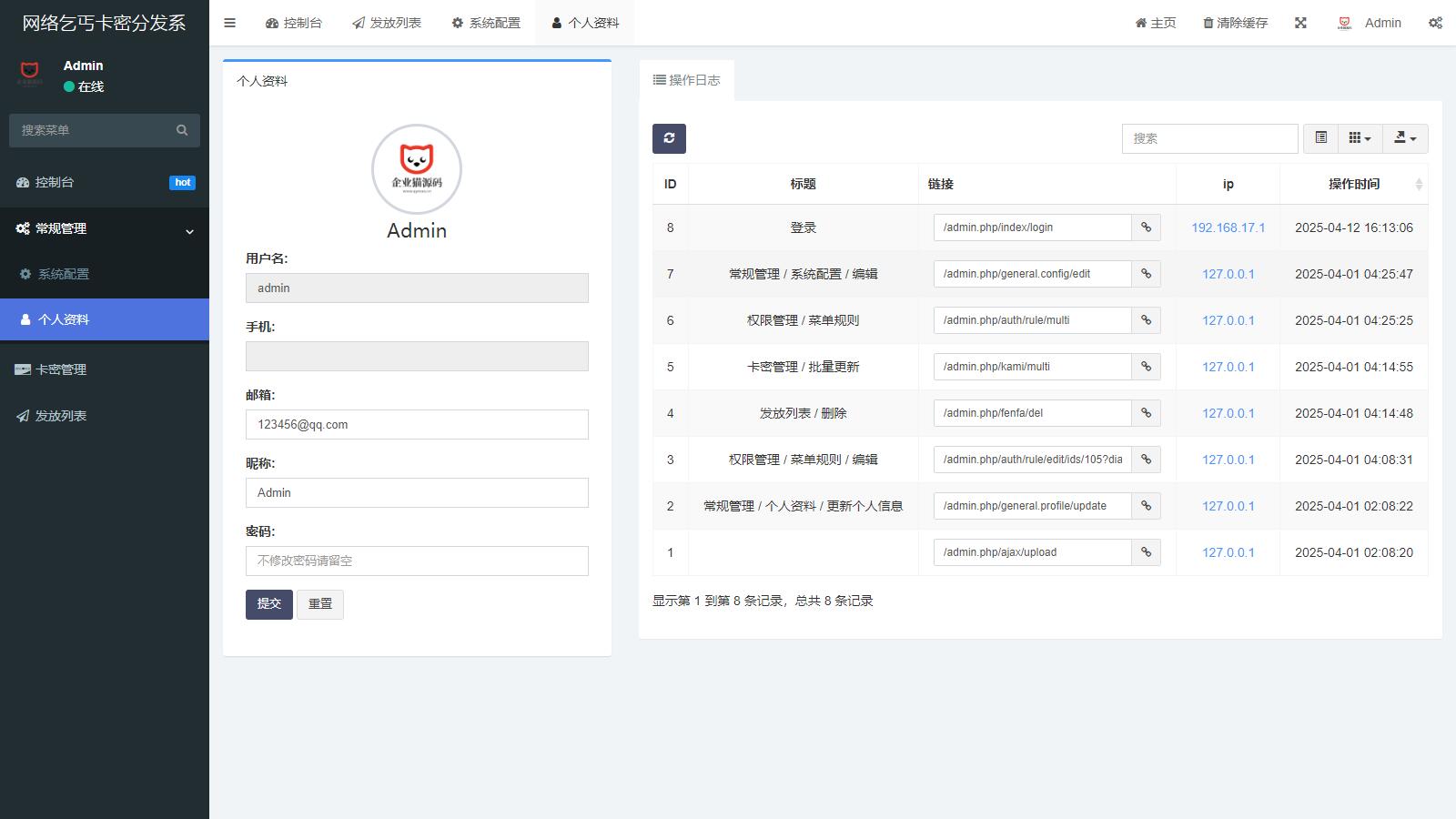The height and width of the screenshot is (819, 1456).
Task: Click the search icon in sidebar menu search
Action: coord(182,130)
